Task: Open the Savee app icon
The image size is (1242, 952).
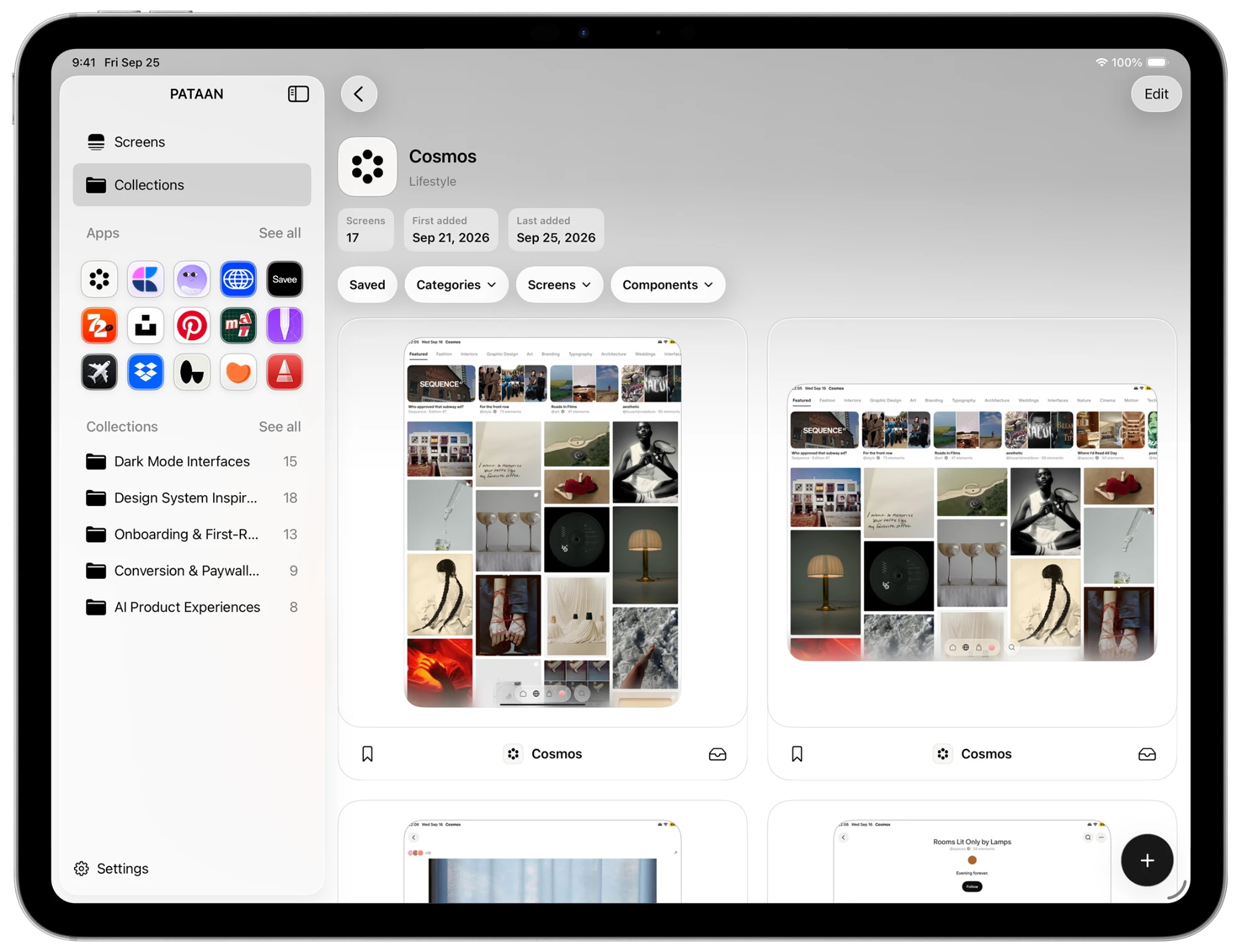Action: coord(284,279)
